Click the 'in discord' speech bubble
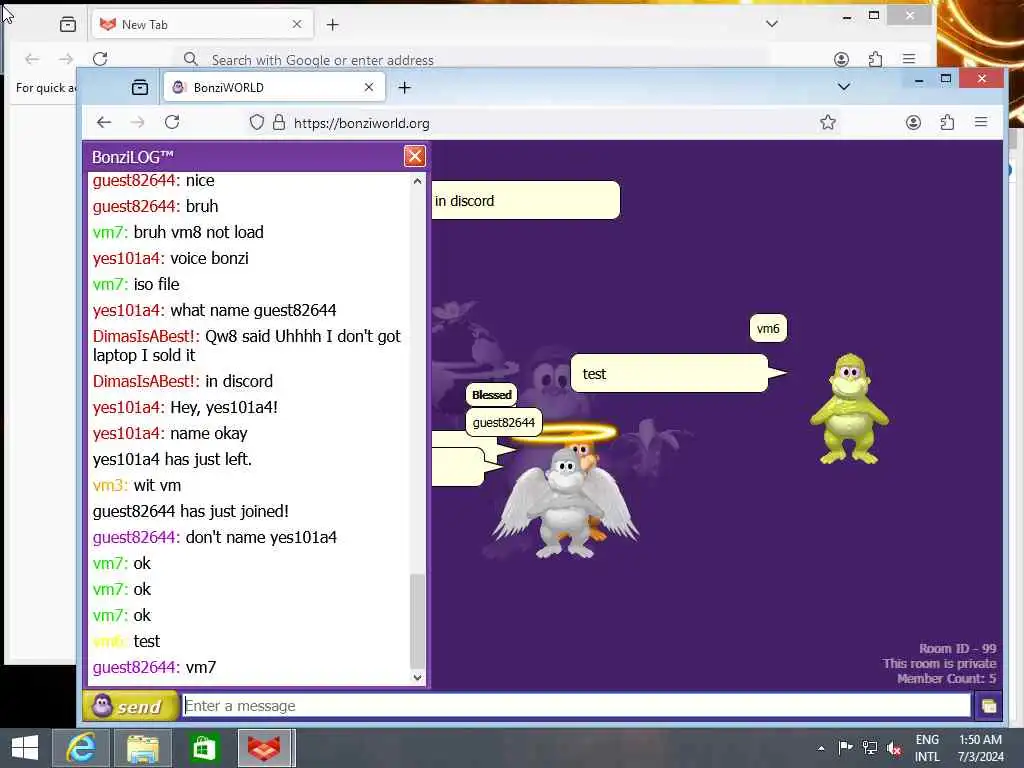The image size is (1024, 768). click(526, 200)
